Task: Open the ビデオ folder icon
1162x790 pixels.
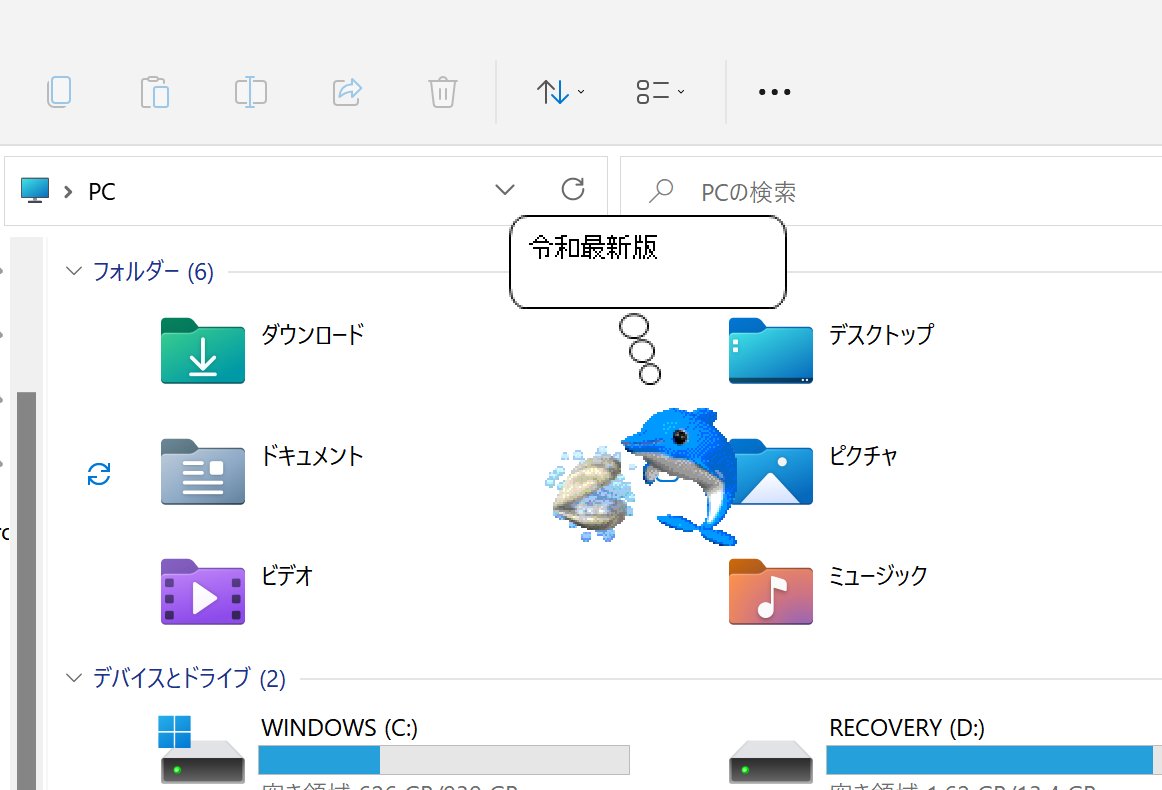Action: coord(202,592)
